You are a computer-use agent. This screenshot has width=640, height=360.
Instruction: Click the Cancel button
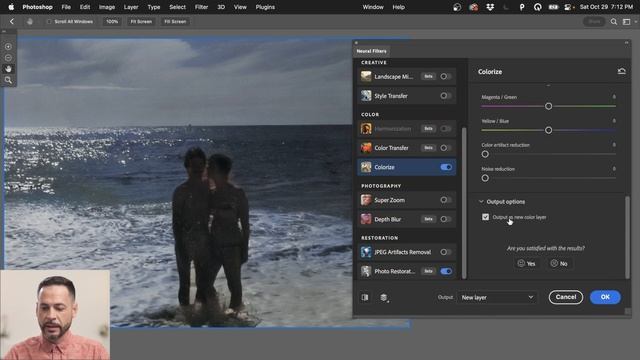(566, 297)
